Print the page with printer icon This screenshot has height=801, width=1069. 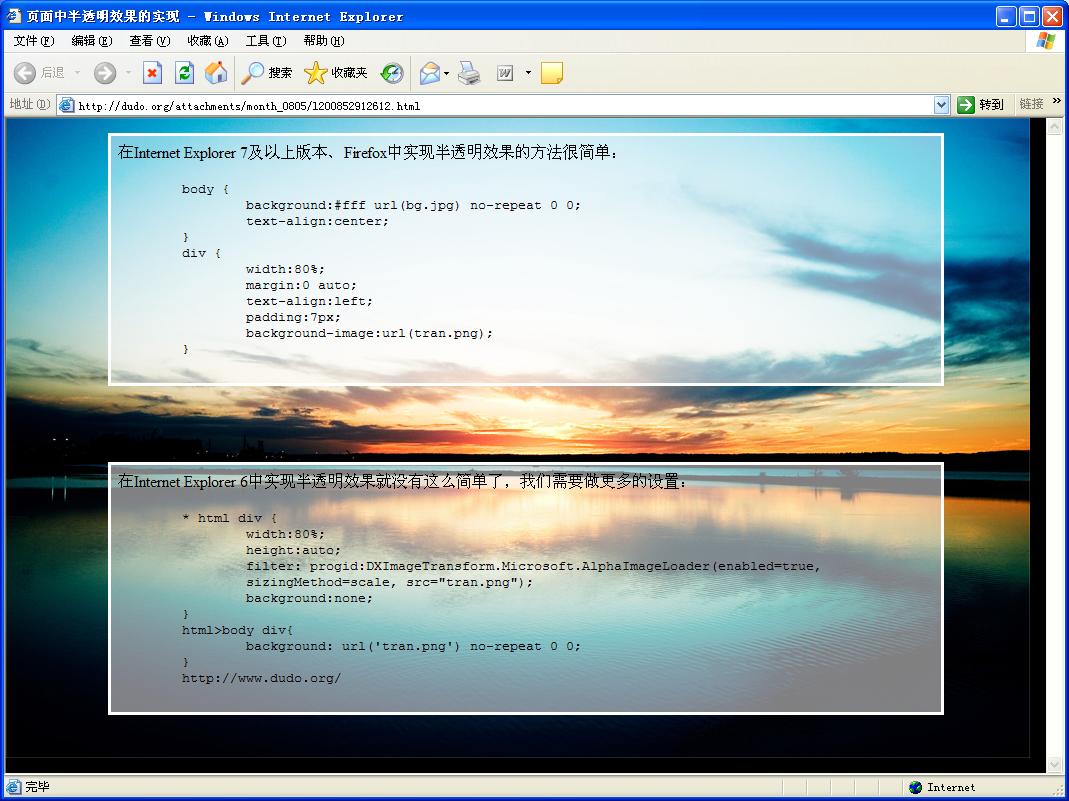[x=469, y=73]
